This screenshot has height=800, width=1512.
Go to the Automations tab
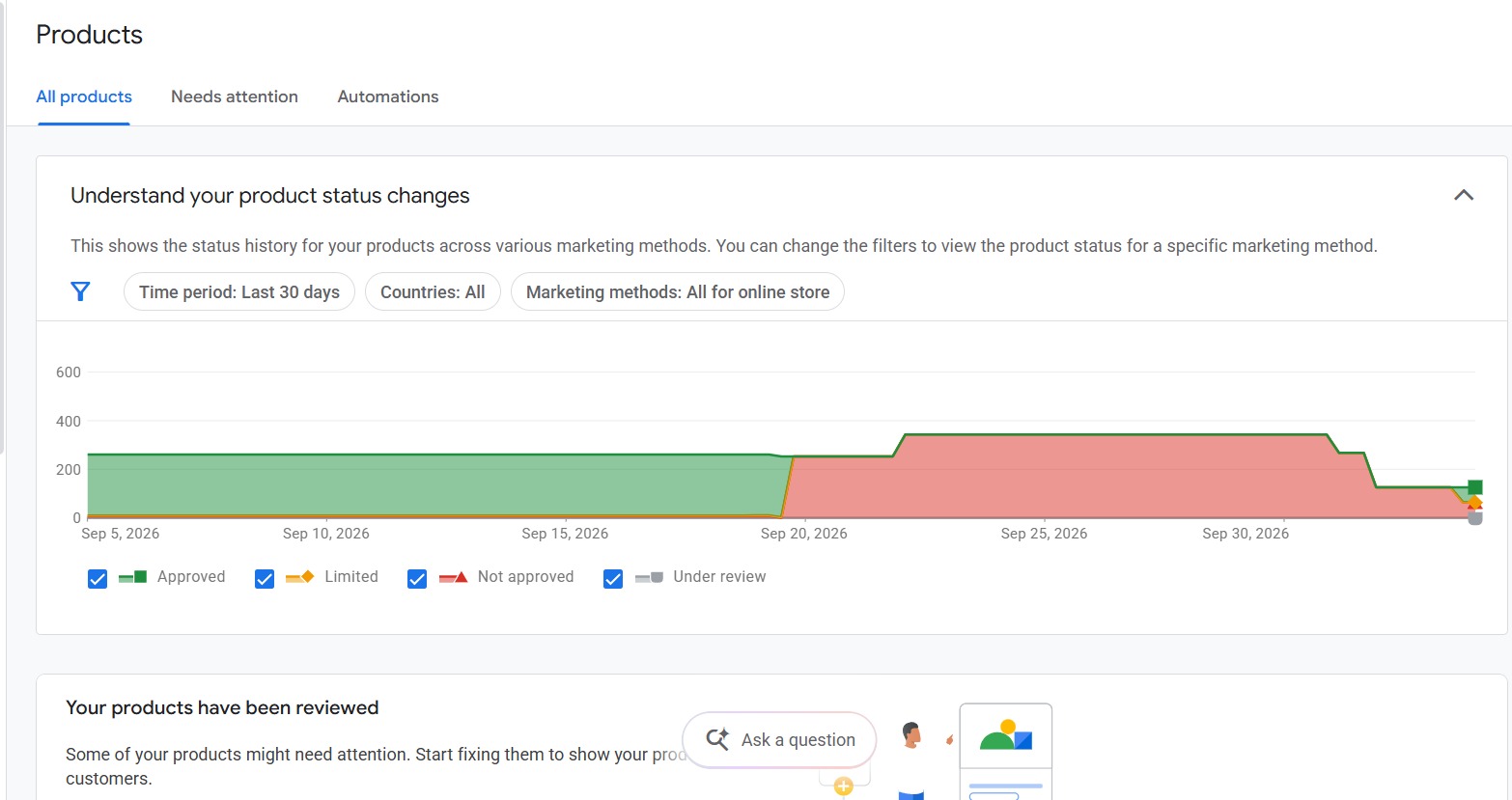[388, 97]
